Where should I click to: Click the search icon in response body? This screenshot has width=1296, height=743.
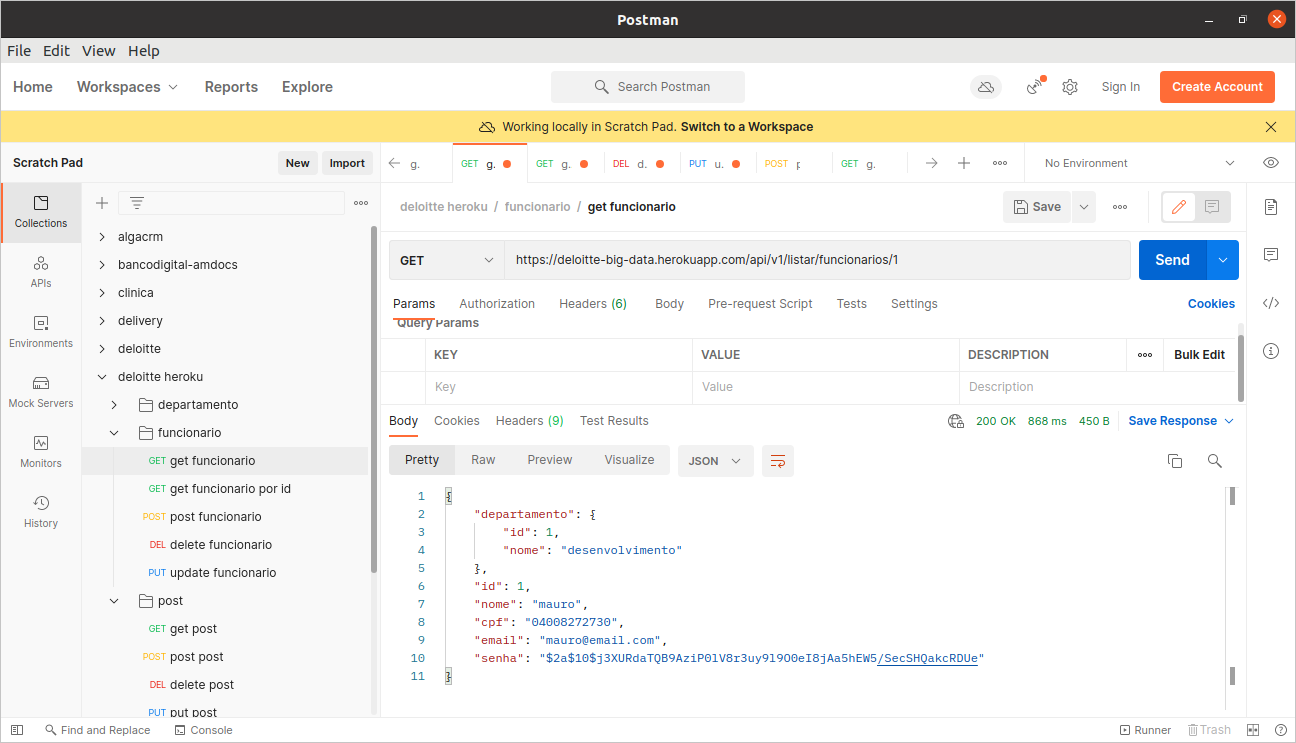1215,460
